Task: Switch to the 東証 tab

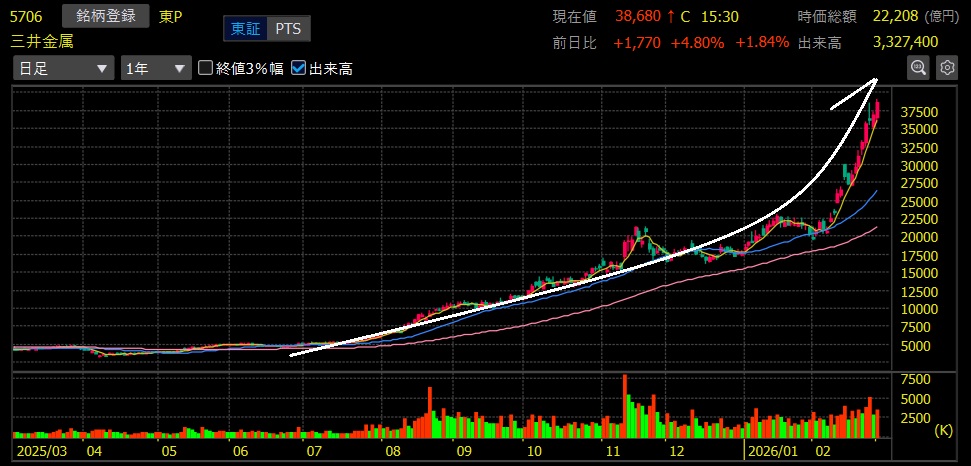Action: (245, 29)
